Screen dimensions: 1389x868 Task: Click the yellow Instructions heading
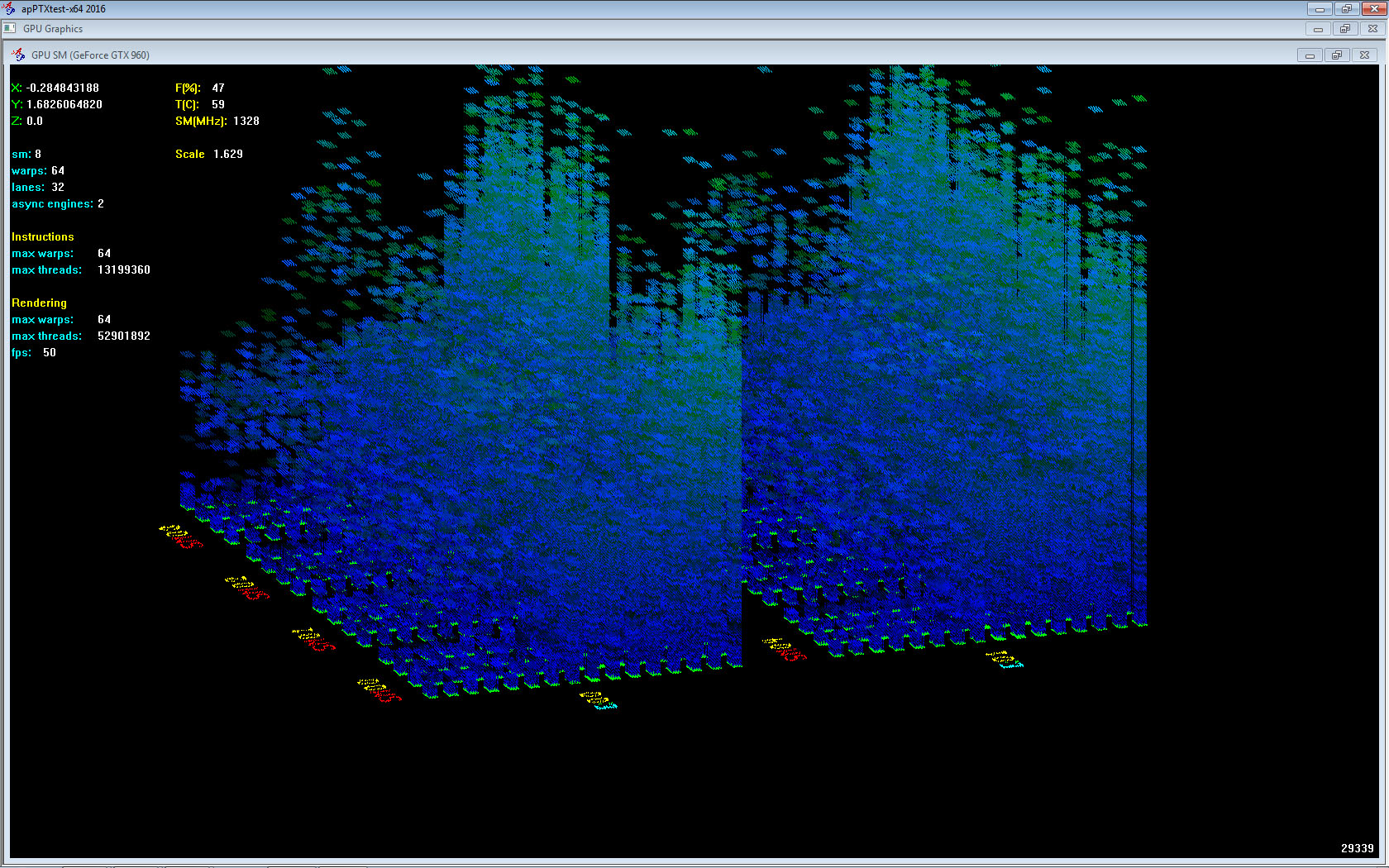(x=42, y=236)
